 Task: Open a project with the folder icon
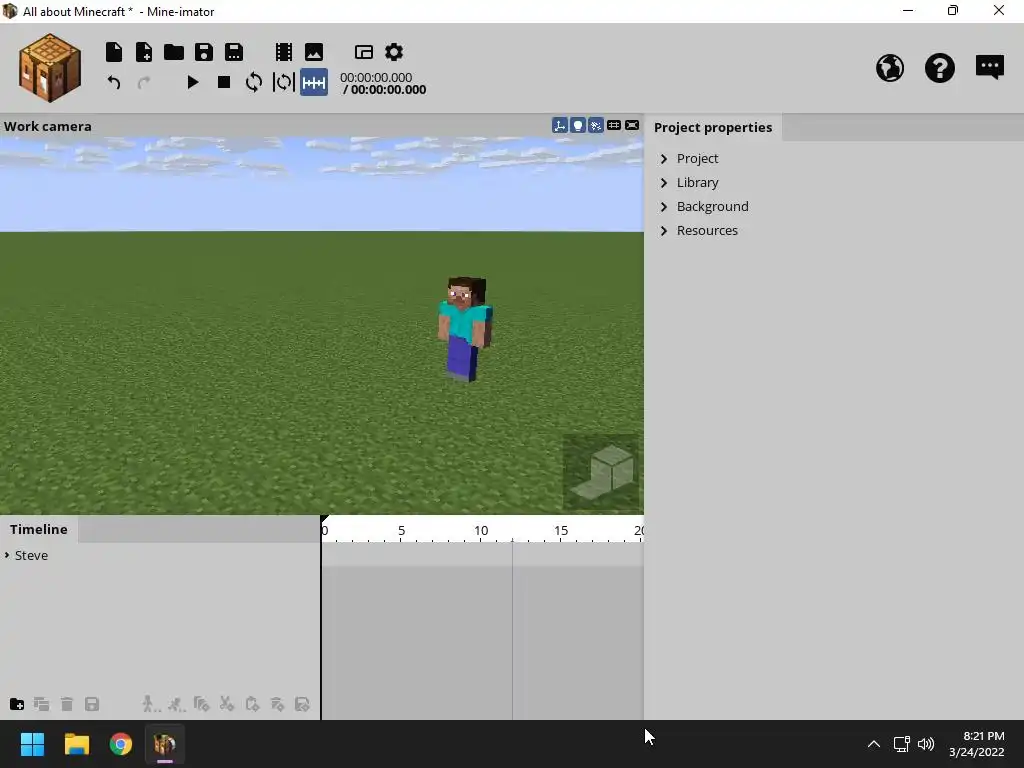[x=174, y=52]
